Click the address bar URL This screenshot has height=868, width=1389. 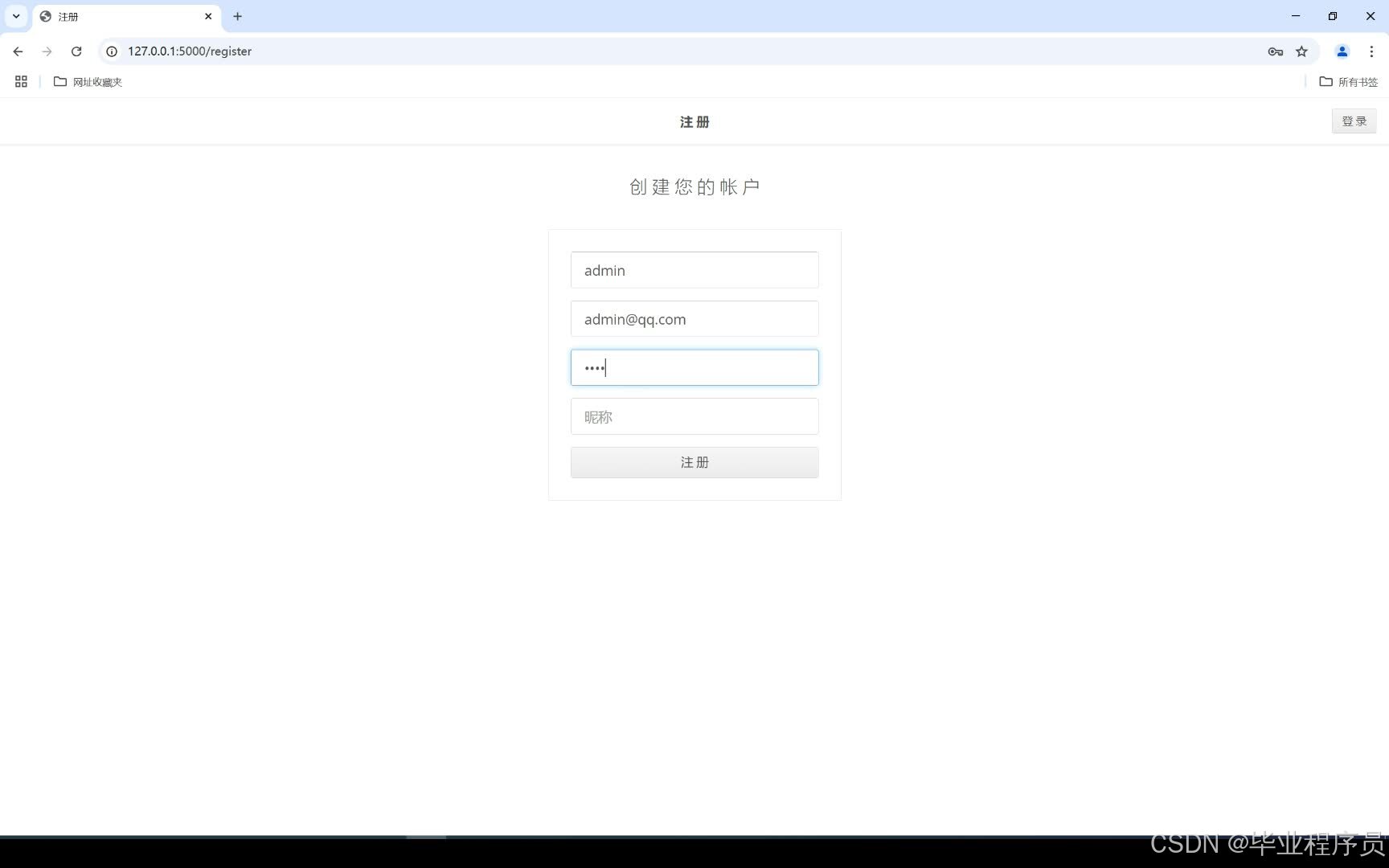tap(190, 51)
